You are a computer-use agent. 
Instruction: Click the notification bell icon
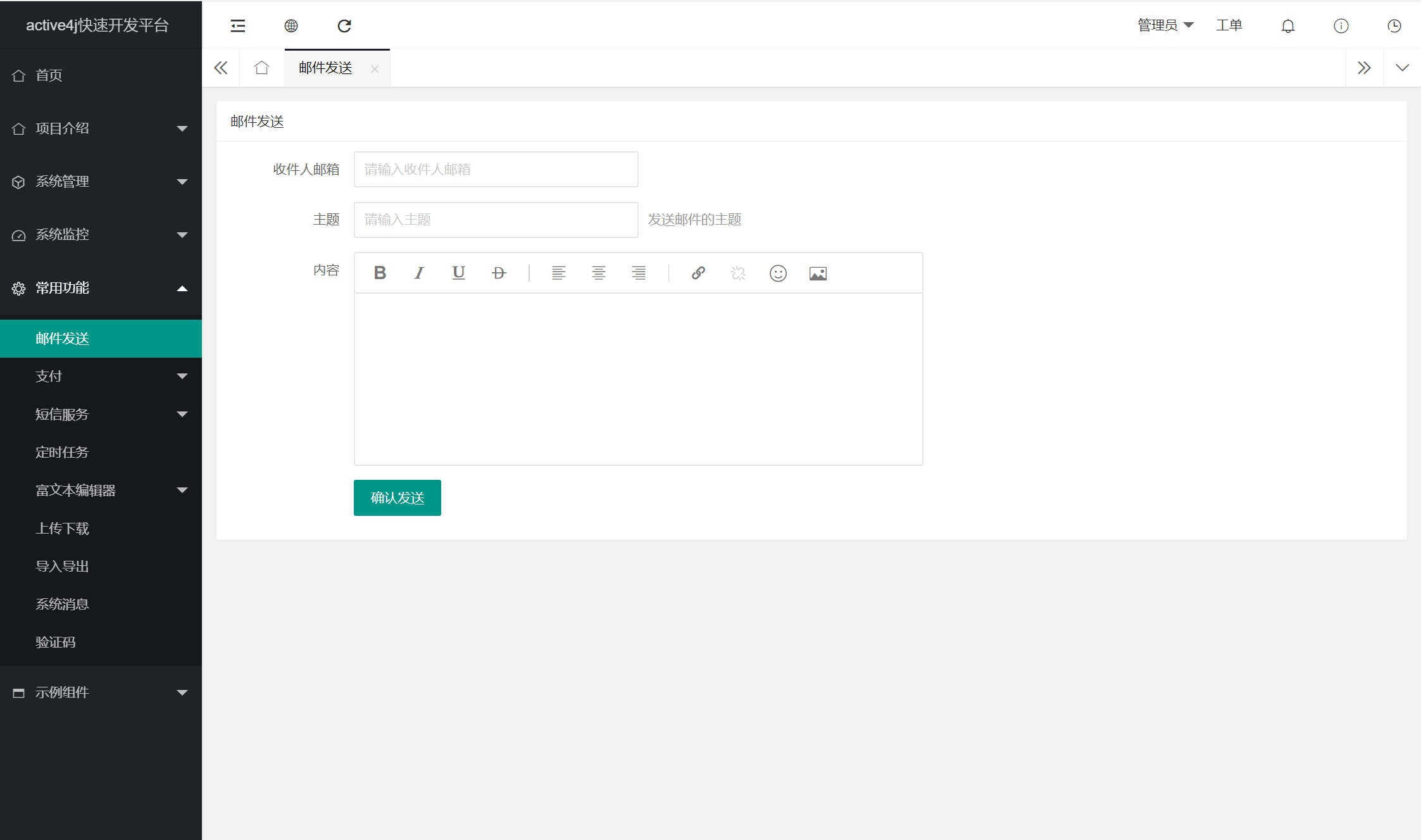(1287, 26)
